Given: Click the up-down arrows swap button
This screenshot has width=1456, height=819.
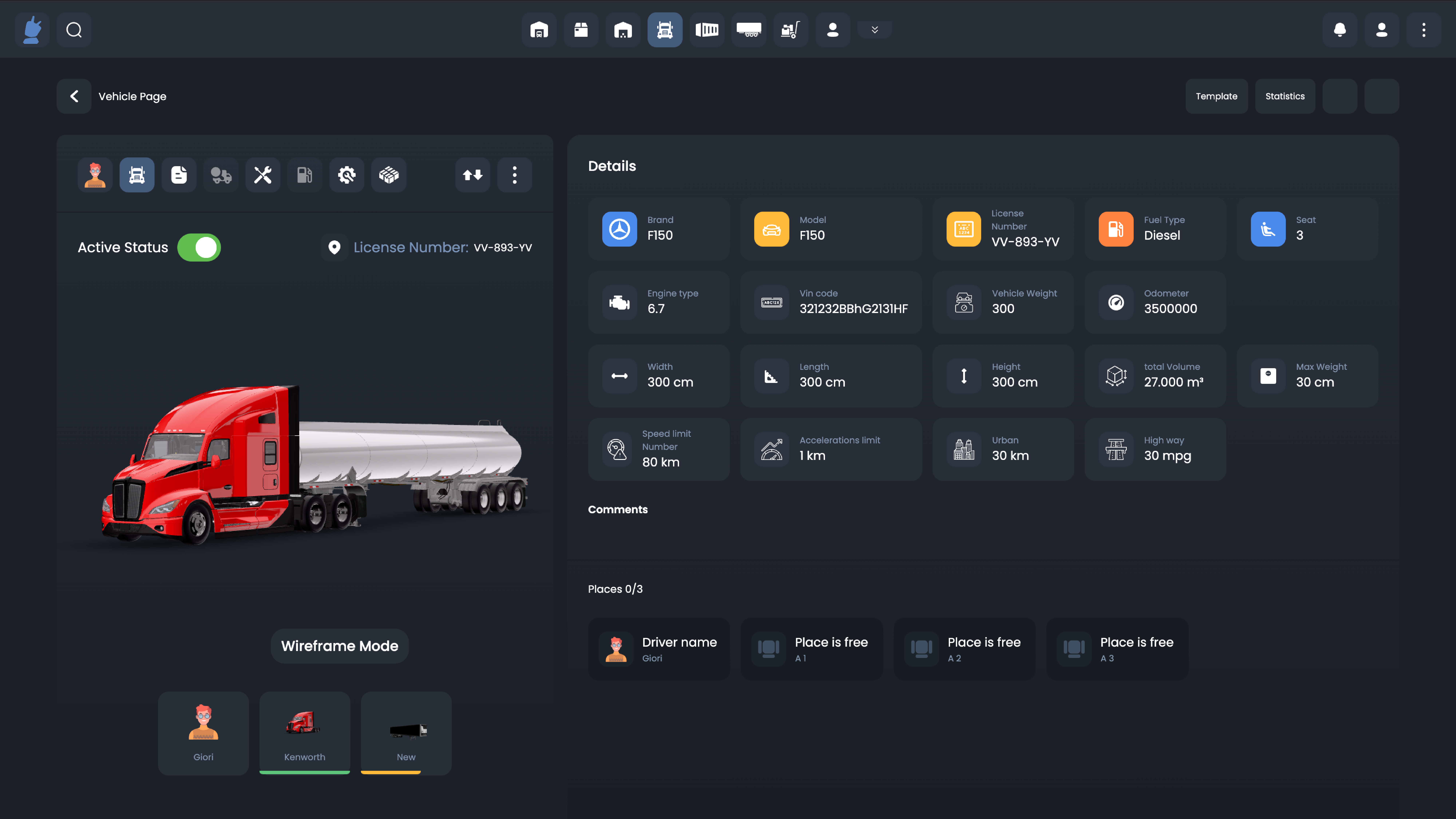Looking at the screenshot, I should (472, 175).
